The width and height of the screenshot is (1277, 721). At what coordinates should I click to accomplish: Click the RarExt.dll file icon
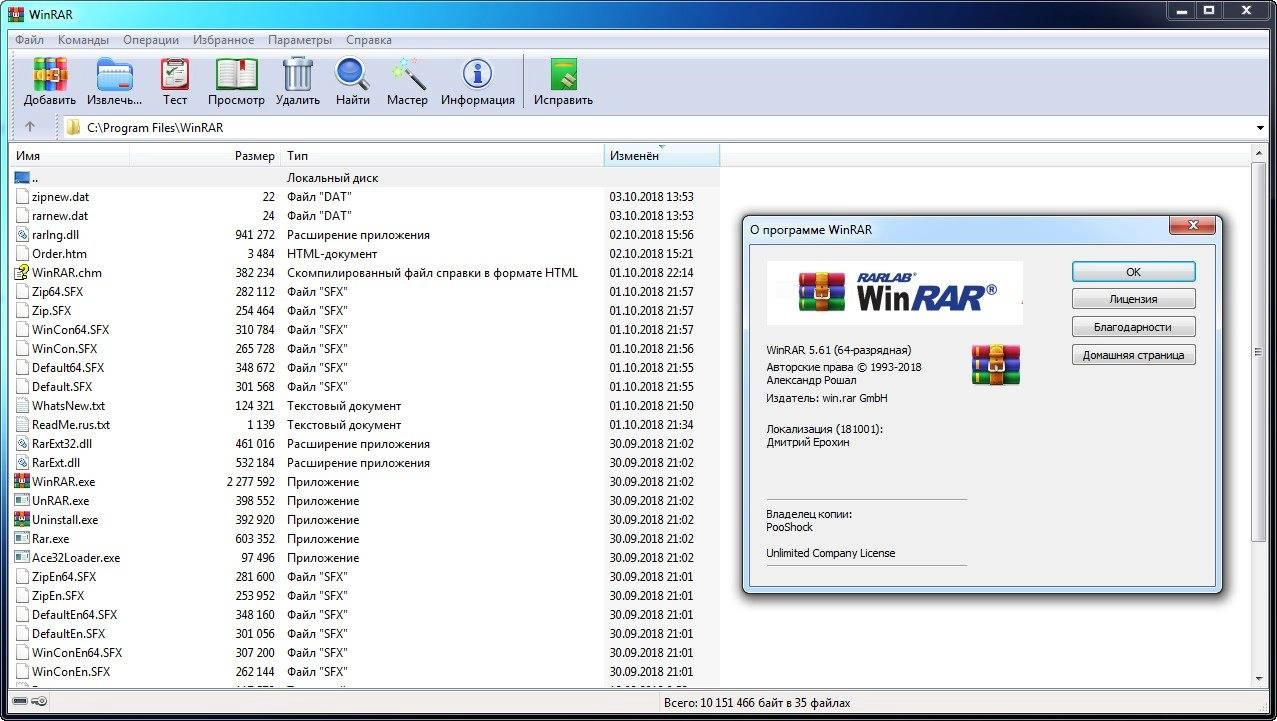[x=22, y=463]
